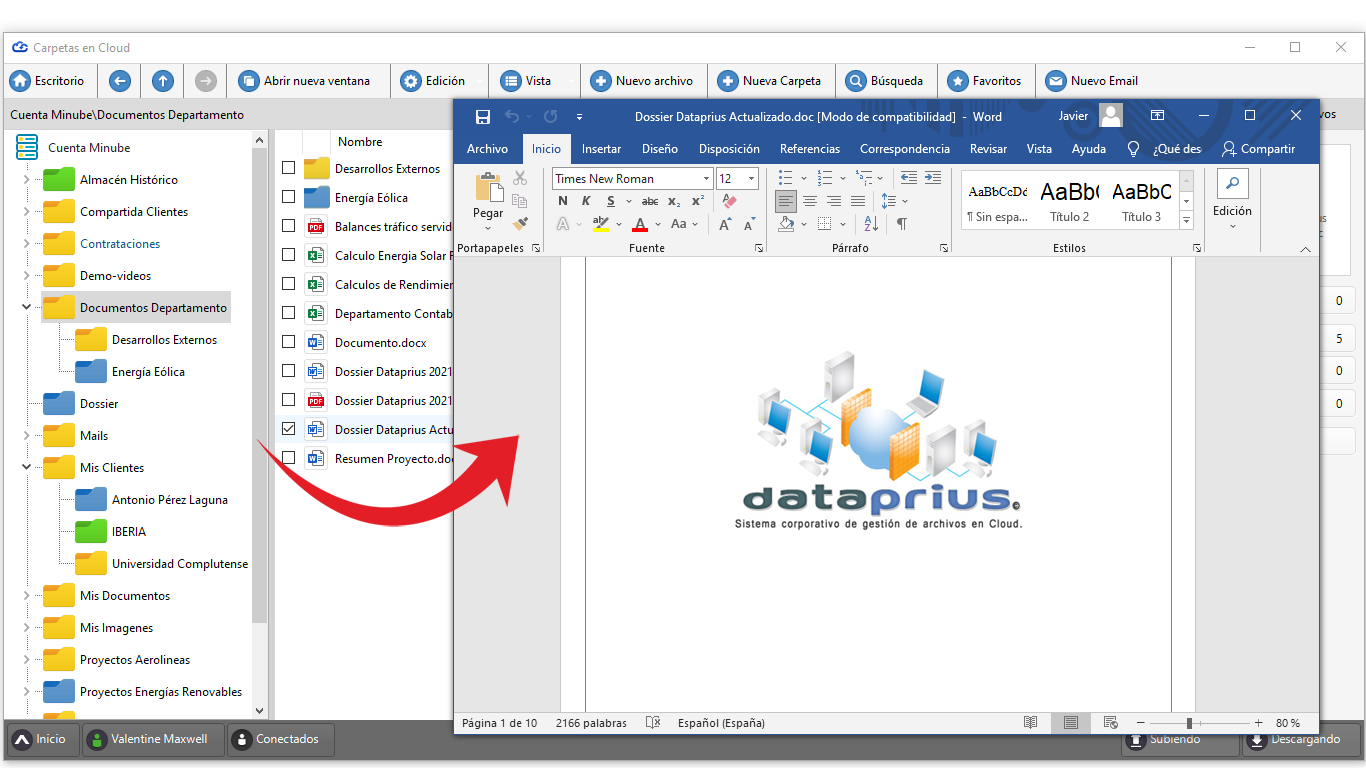Collapse the Mis Clientes tree node
The image size is (1366, 768).
pos(26,468)
